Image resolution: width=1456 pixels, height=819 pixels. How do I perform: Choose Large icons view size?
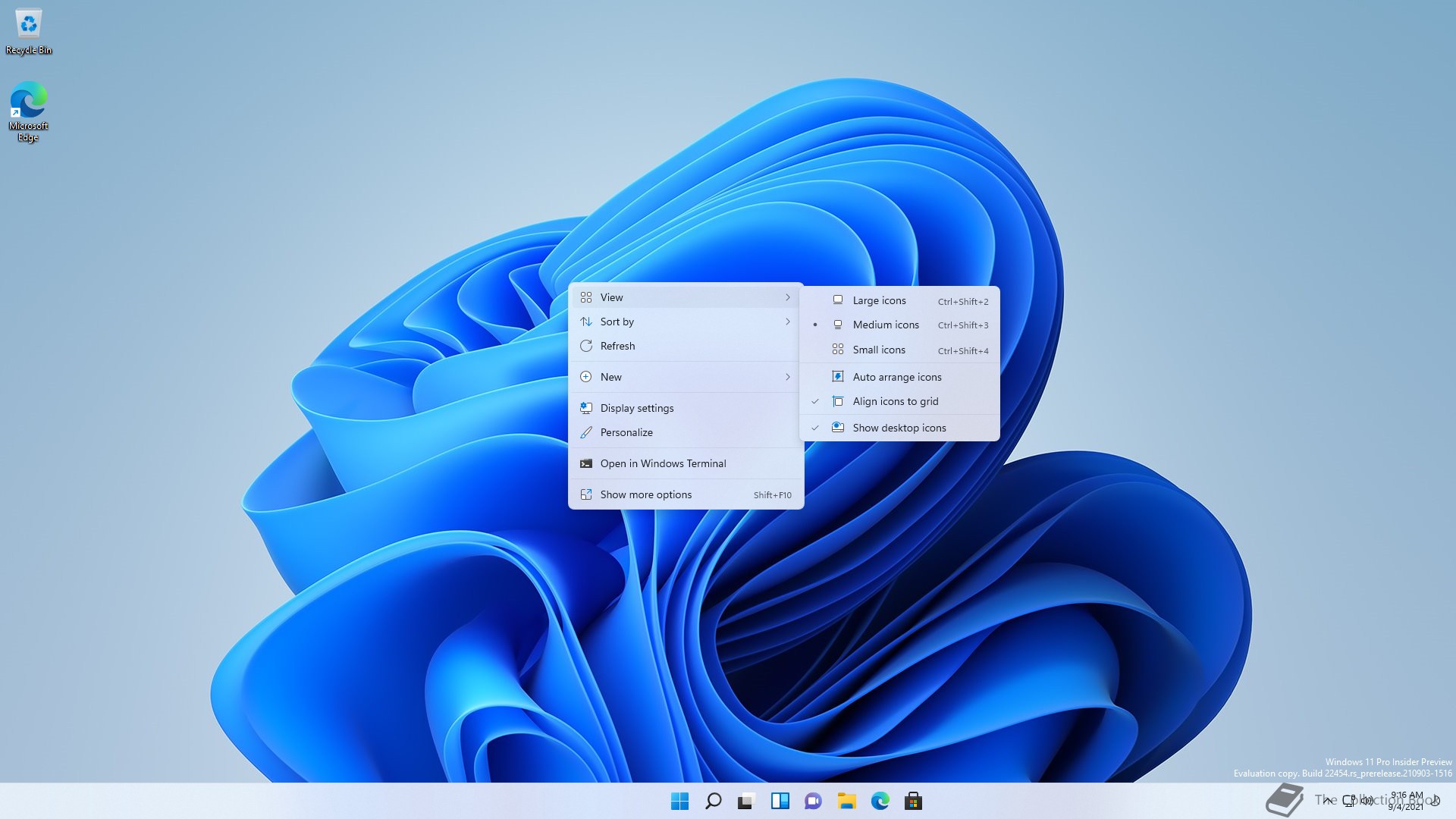[x=879, y=300]
